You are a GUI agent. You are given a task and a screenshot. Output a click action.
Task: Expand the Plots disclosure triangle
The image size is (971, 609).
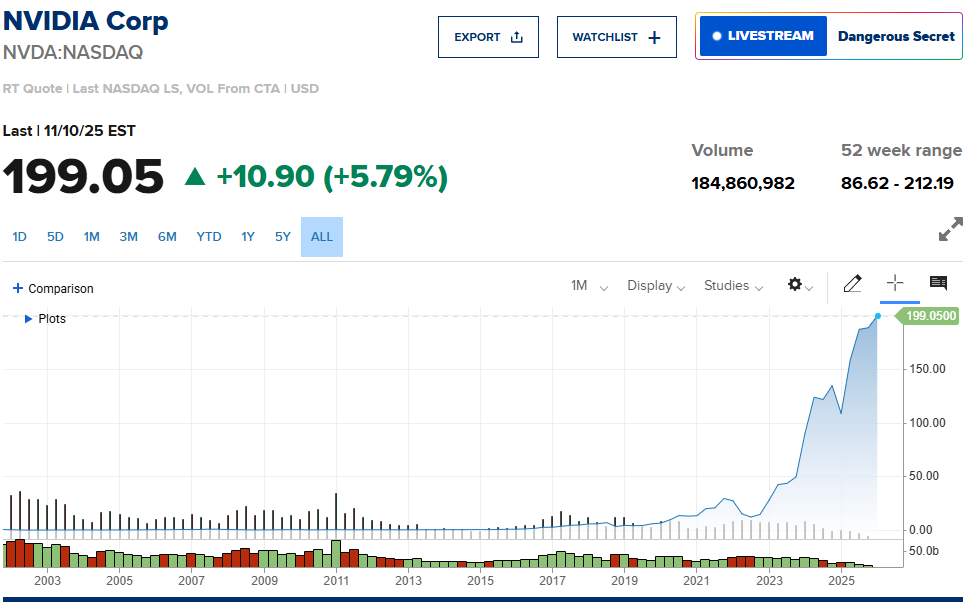coord(29,319)
